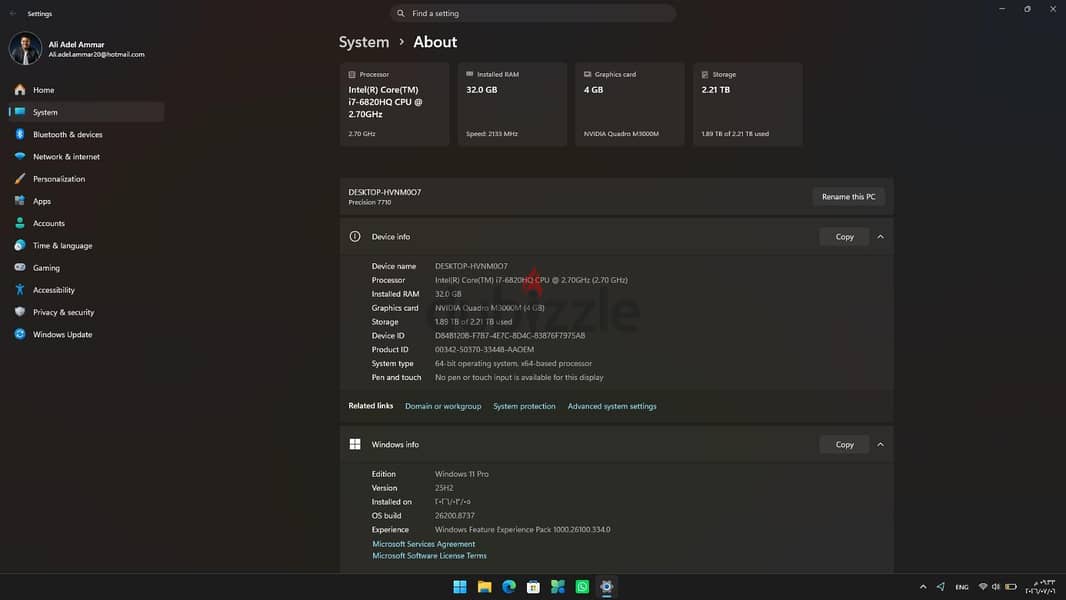Click the back arrow next to Settings
The height and width of the screenshot is (600, 1066).
point(13,14)
